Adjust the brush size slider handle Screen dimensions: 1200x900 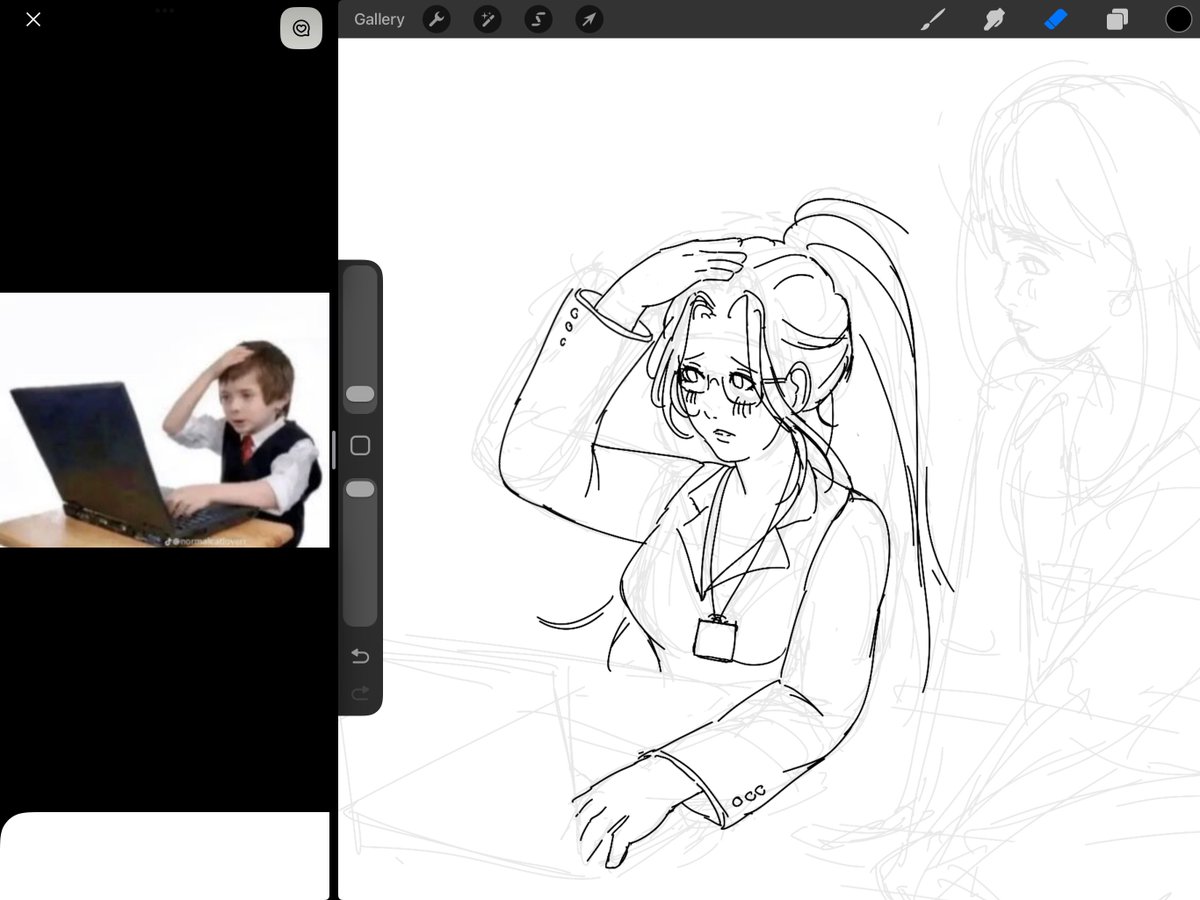[360, 394]
